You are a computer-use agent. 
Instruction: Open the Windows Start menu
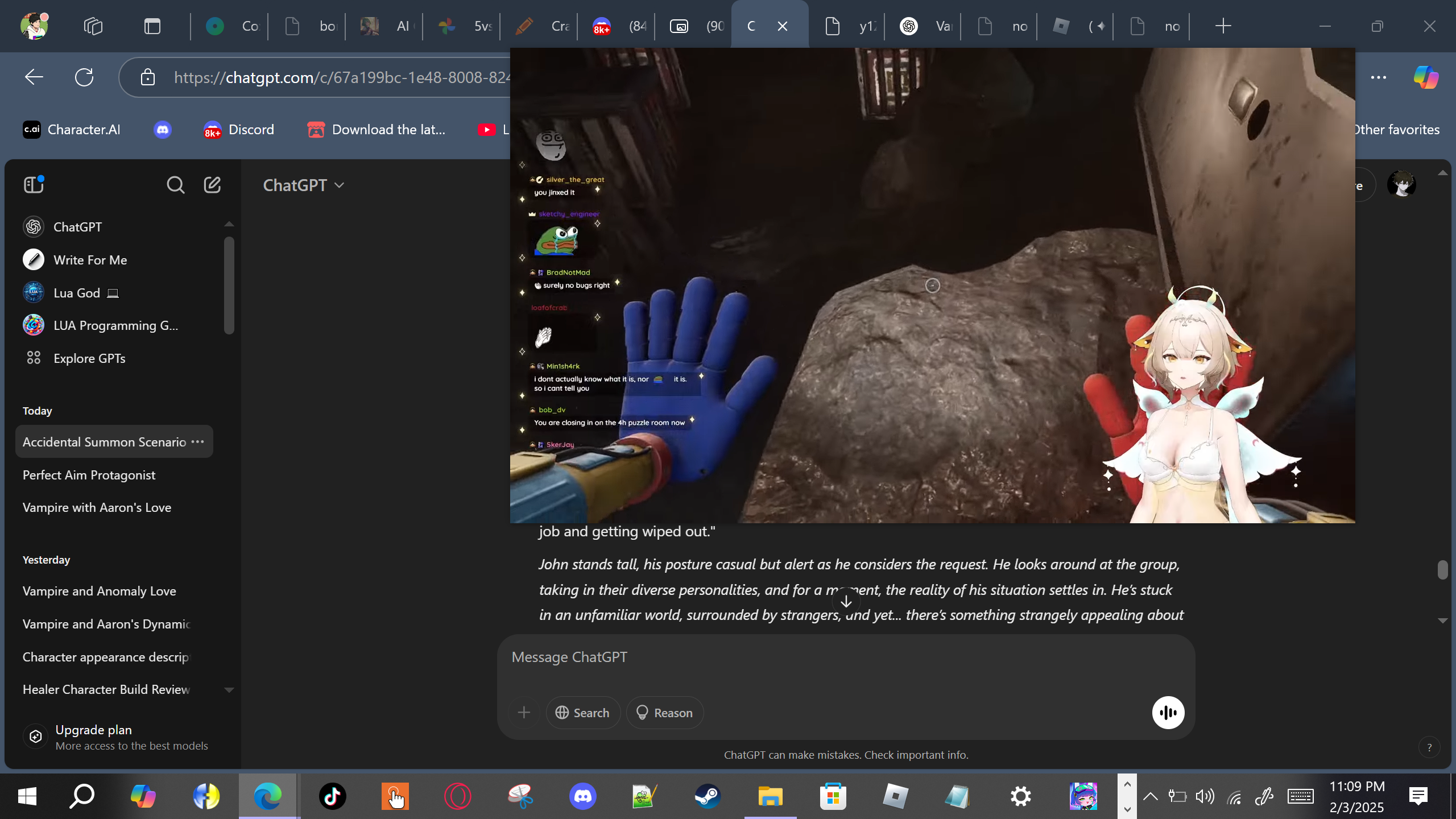27,796
